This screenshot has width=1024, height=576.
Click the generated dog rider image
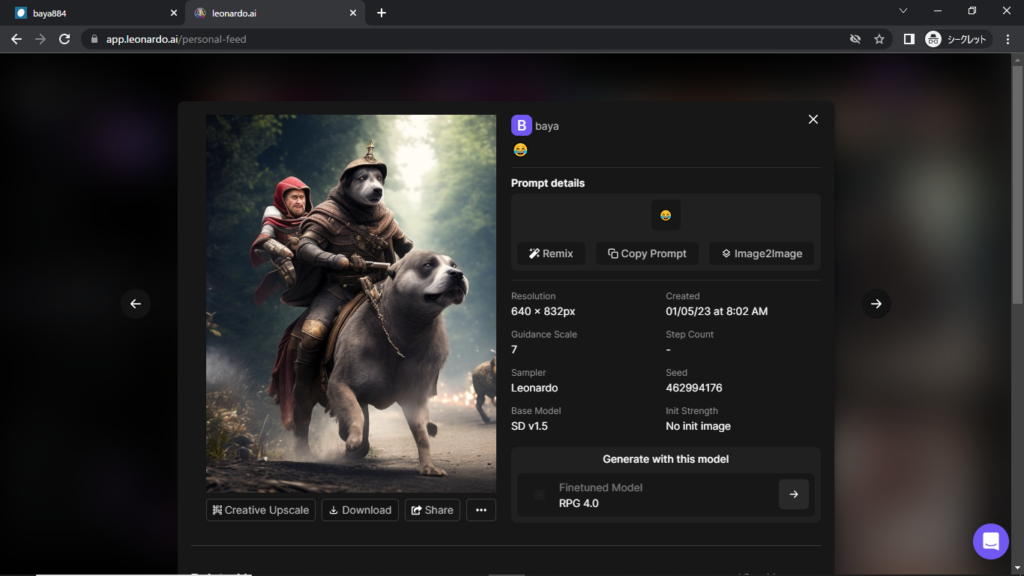pyautogui.click(x=351, y=303)
